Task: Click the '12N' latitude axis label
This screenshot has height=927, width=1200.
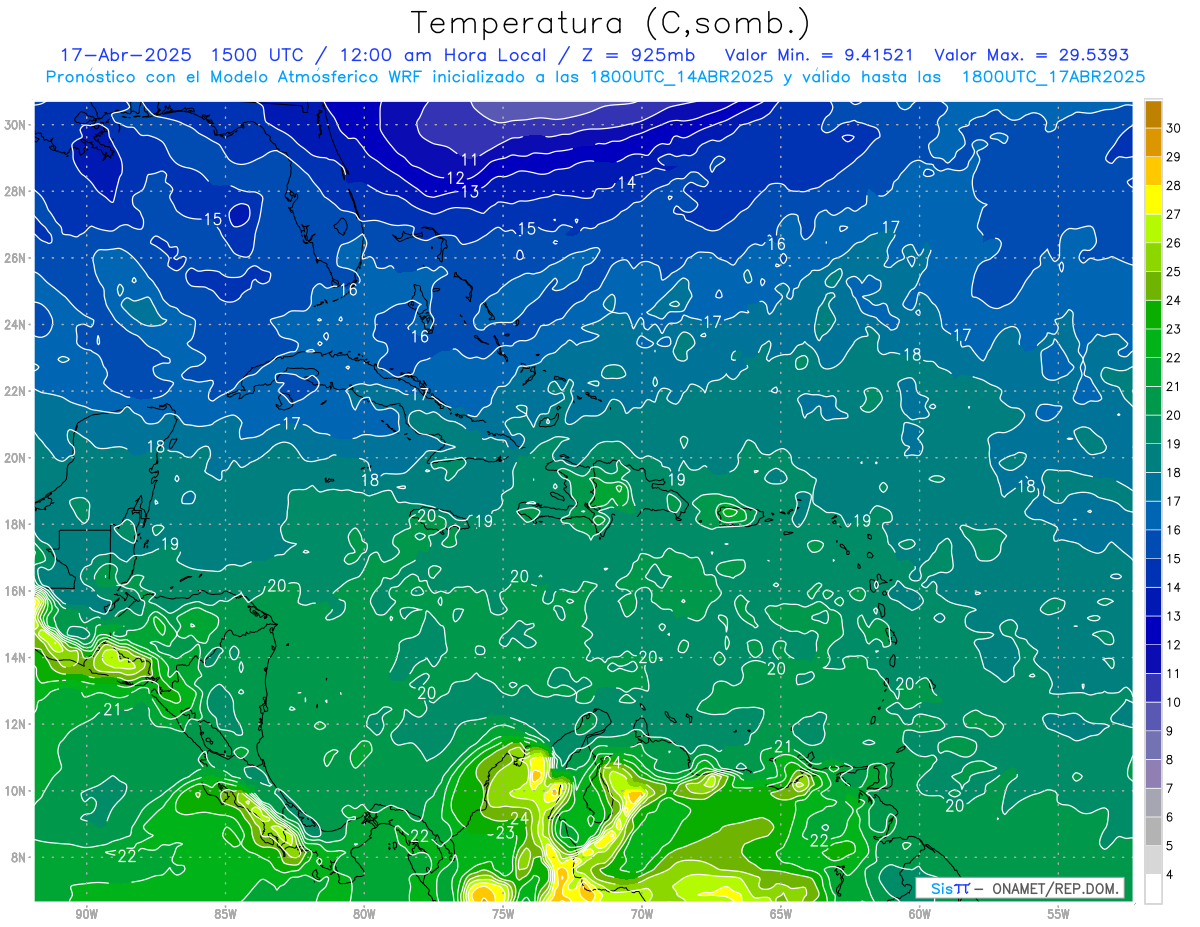Action: coord(15,724)
